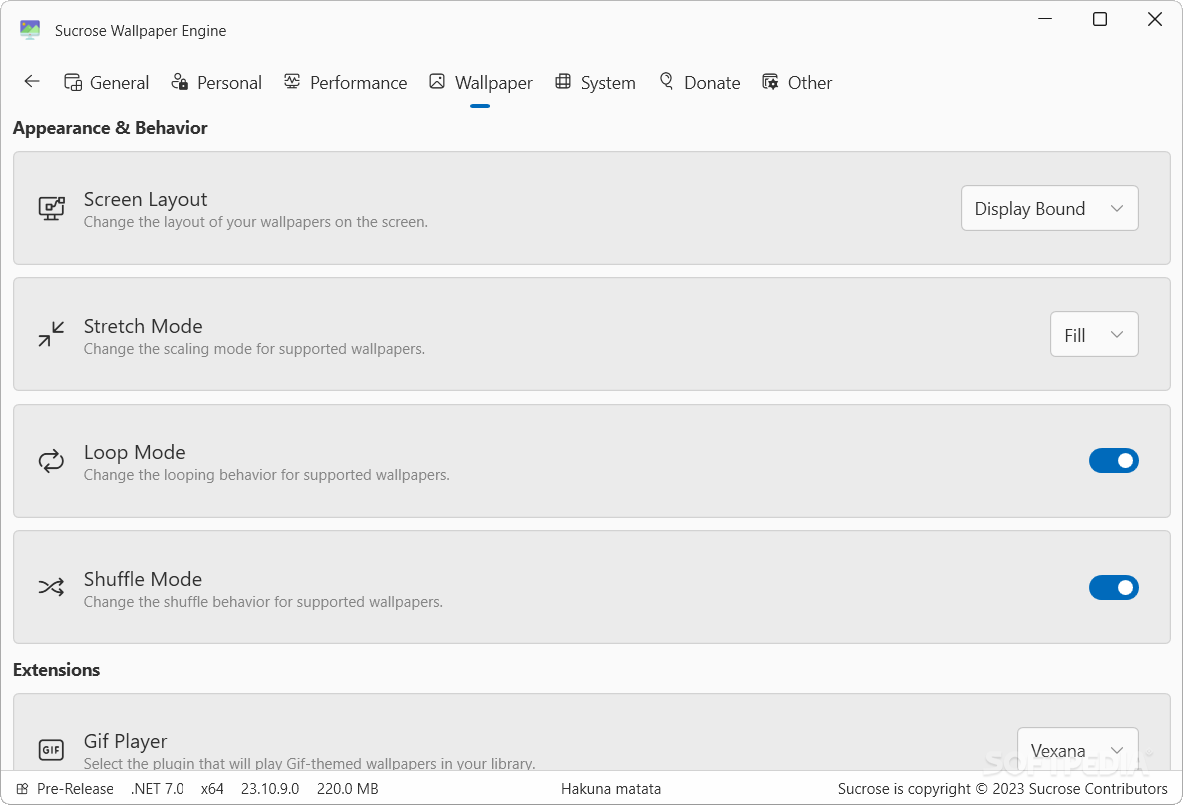Viewport: 1183px width, 805px height.
Task: Click the Sucrose copyright notice
Action: click(x=1003, y=788)
